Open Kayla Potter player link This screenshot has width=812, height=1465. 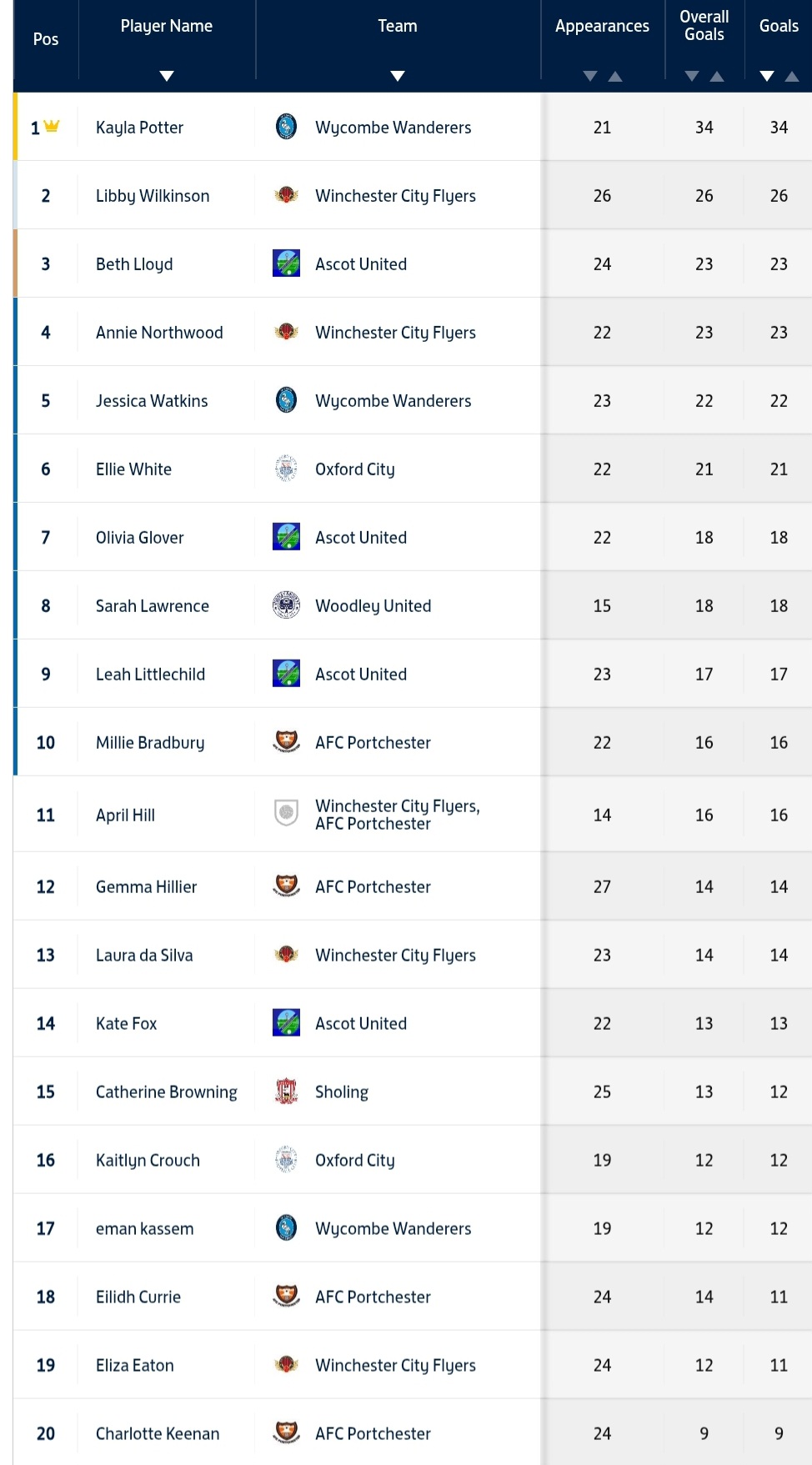(139, 128)
